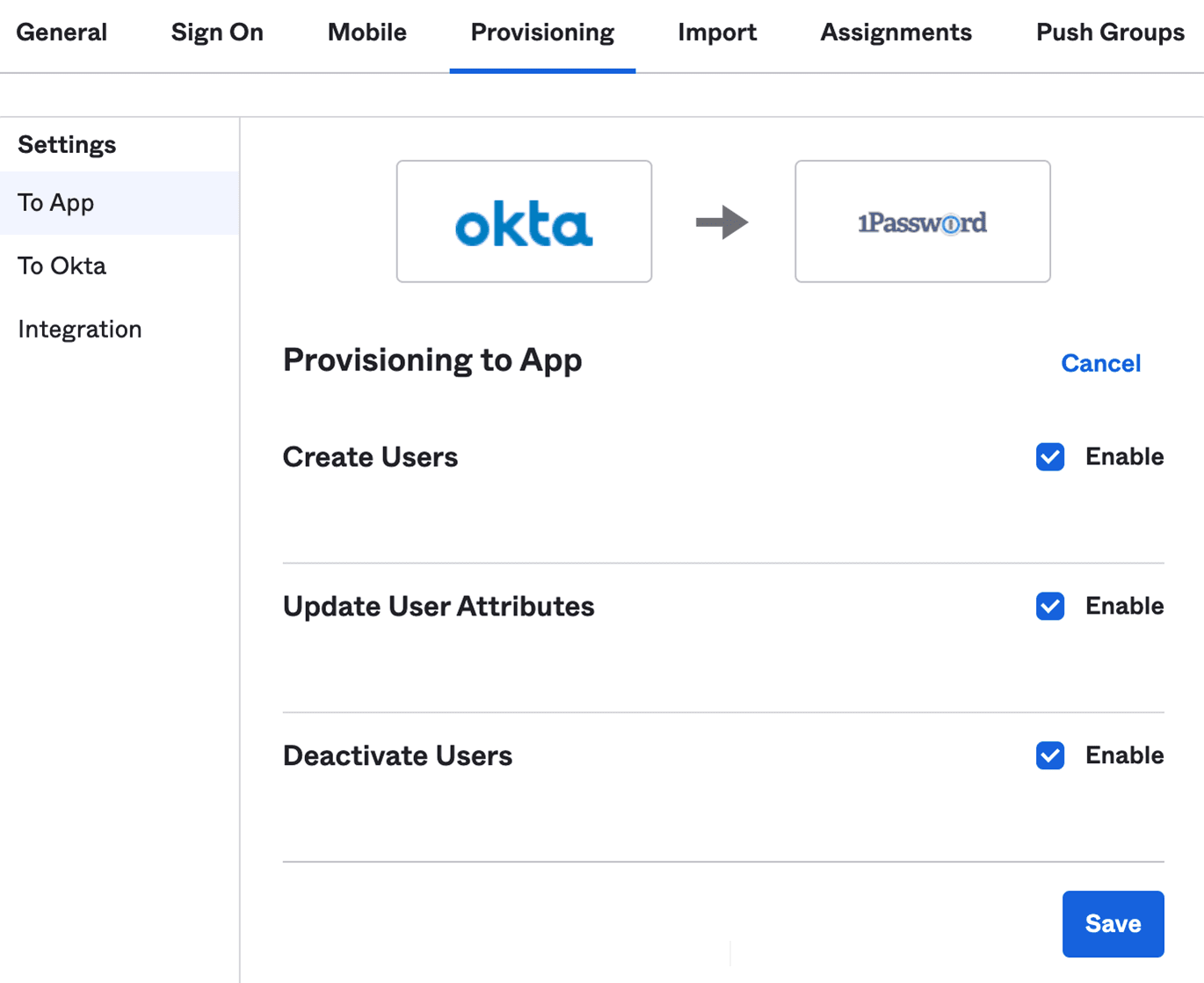
Task: Uncheck the Create Users Enable checkbox
Action: 1050,457
